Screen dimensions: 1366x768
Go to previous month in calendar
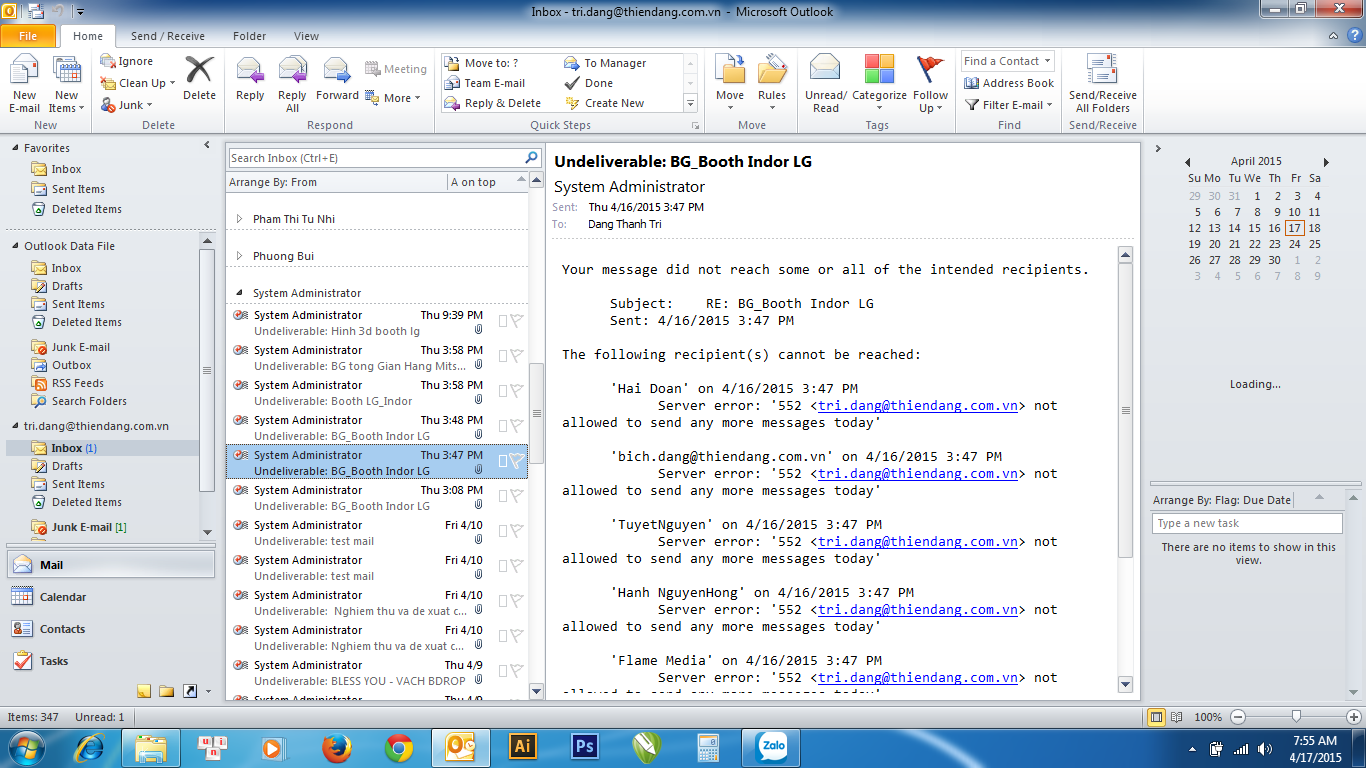[x=1188, y=162]
